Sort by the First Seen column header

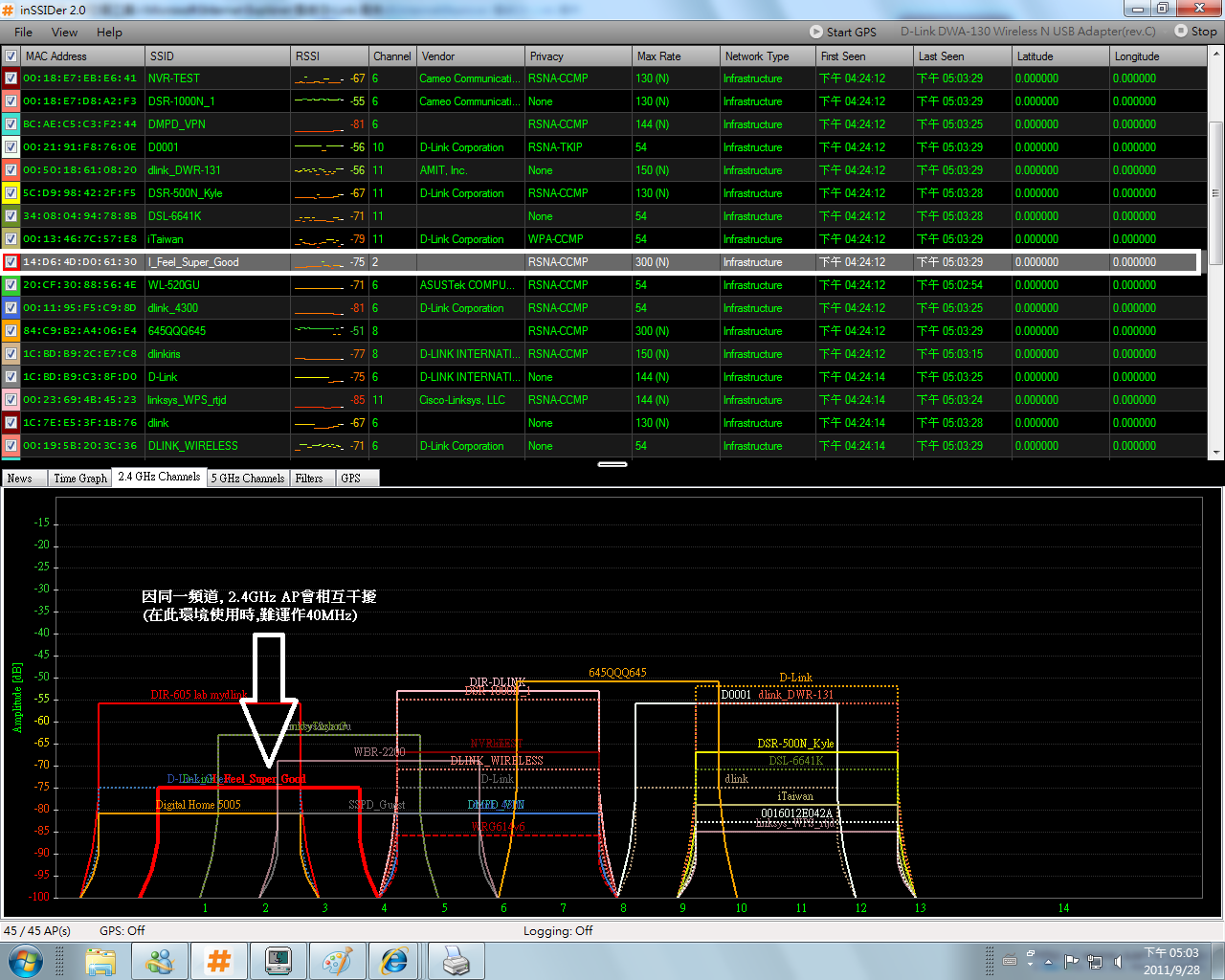[x=866, y=56]
